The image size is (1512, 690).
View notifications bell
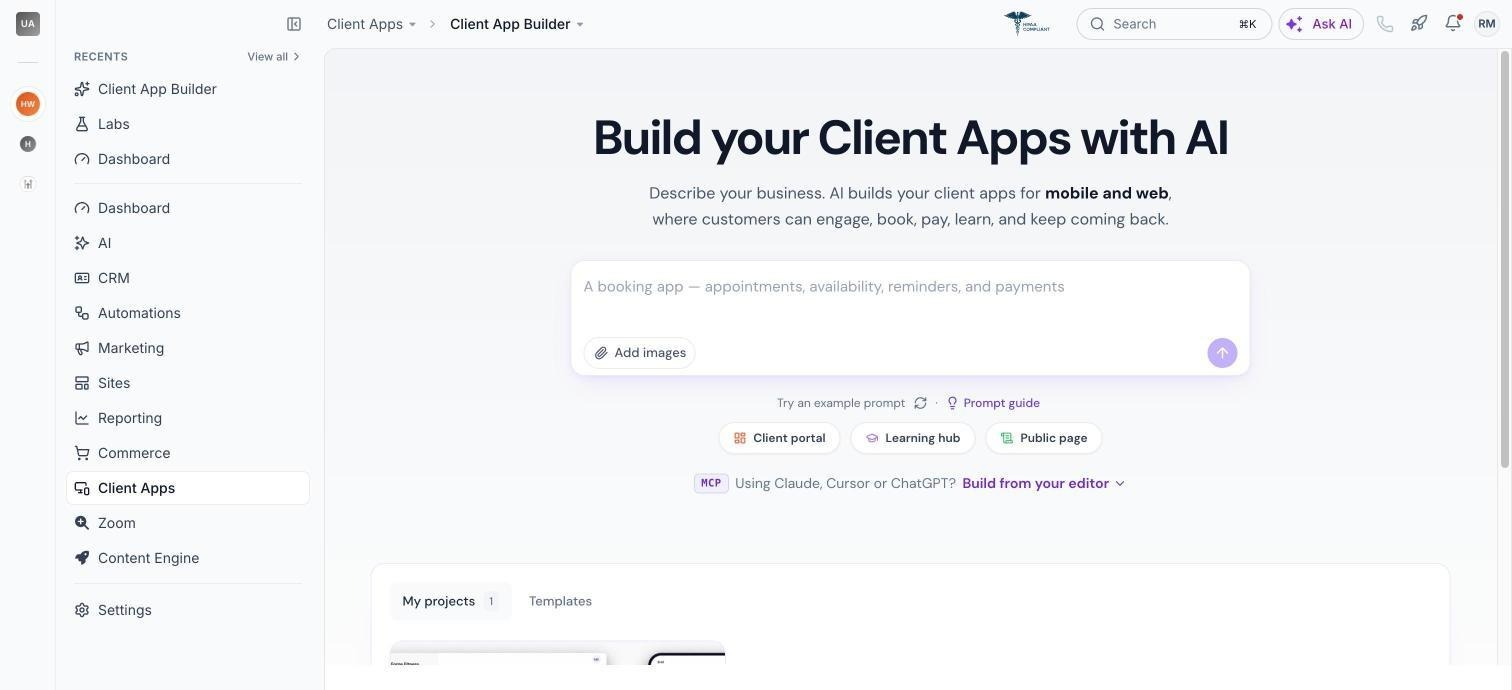(1453, 24)
